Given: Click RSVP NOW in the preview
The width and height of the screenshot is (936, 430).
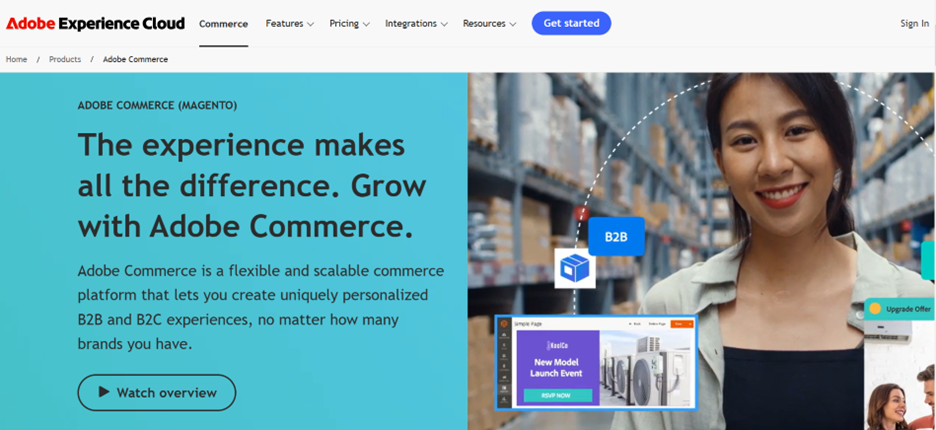Looking at the screenshot, I should 558,395.
